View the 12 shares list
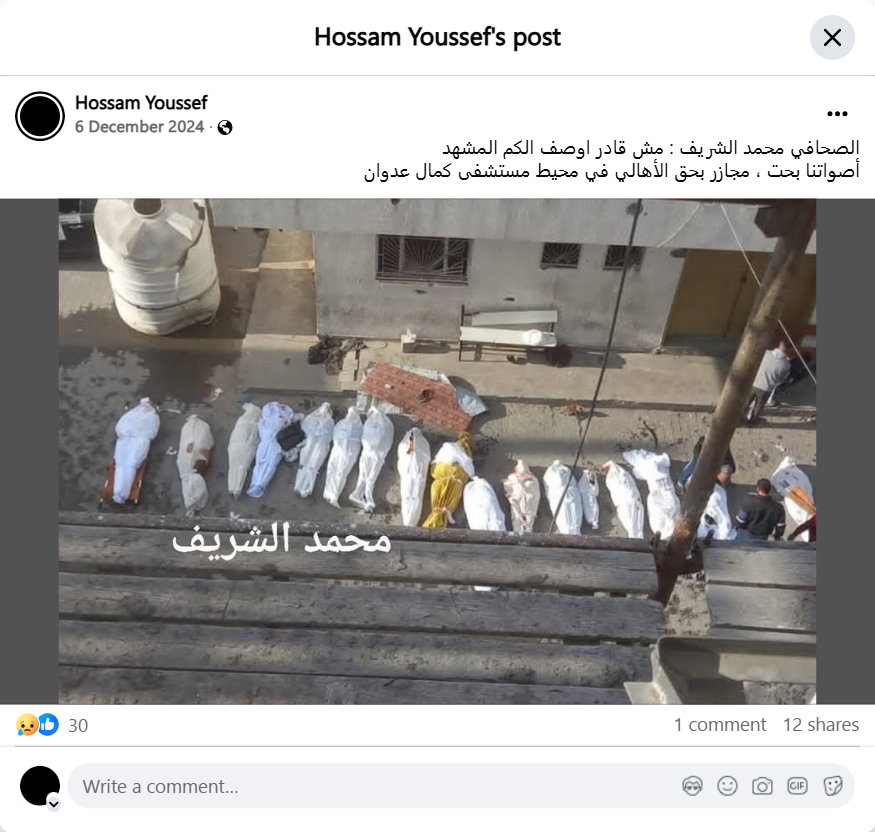 821,724
